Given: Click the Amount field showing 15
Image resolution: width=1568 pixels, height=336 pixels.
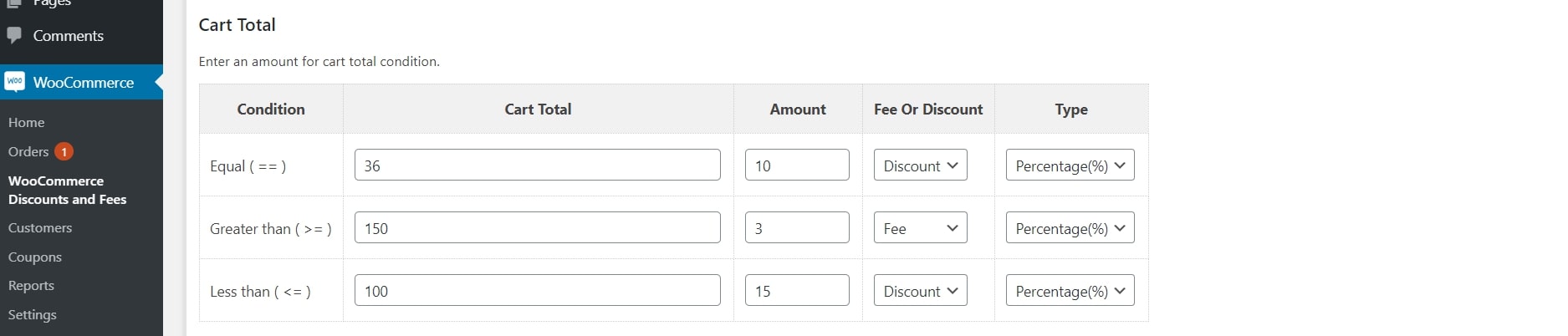Looking at the screenshot, I should coord(797,291).
